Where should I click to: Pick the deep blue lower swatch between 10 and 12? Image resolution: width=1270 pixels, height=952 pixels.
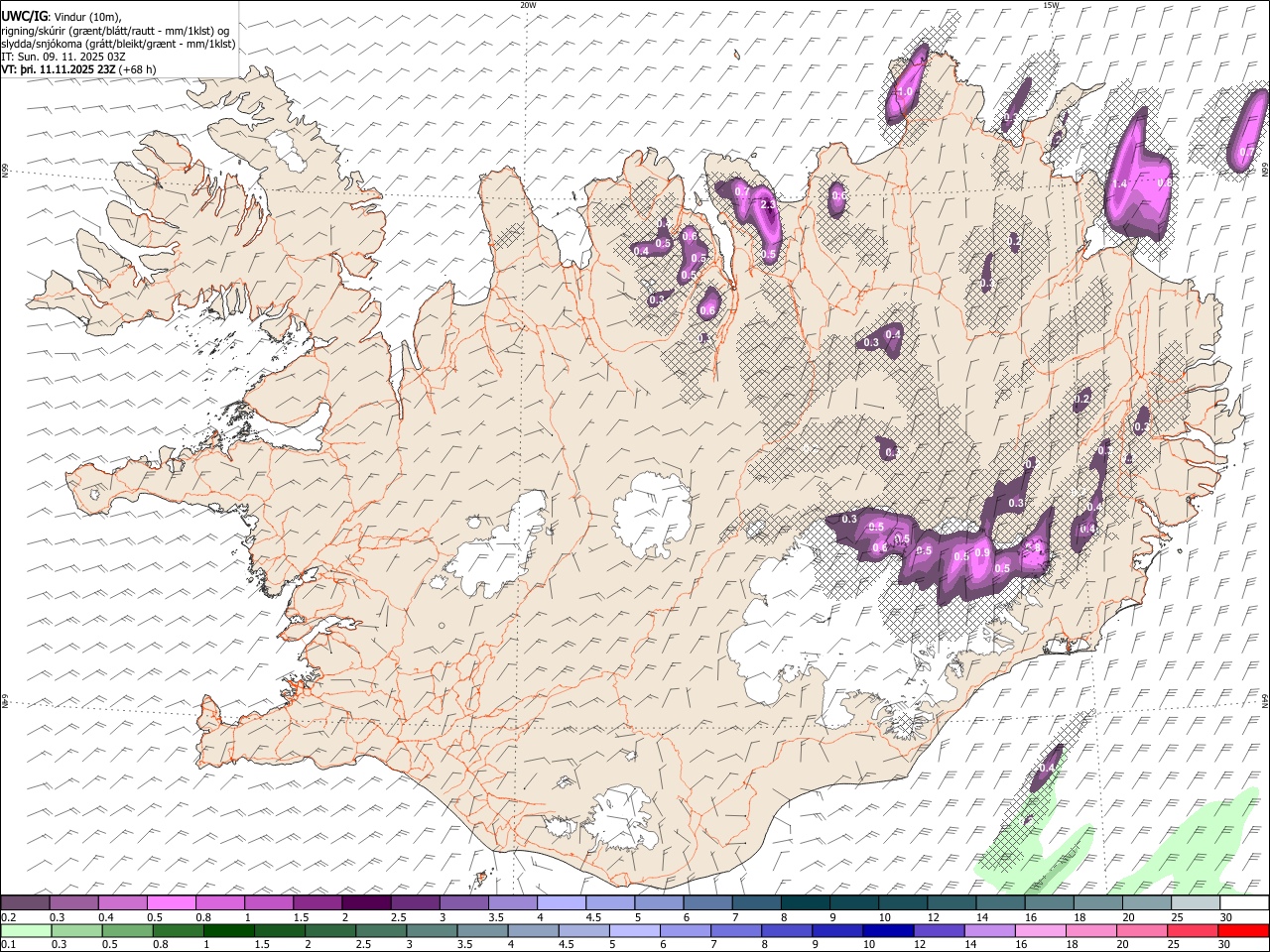(x=887, y=930)
